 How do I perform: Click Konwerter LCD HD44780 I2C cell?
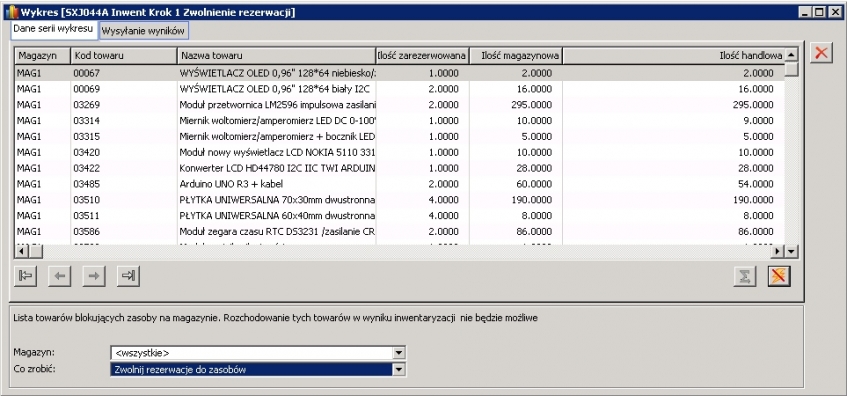tap(277, 168)
